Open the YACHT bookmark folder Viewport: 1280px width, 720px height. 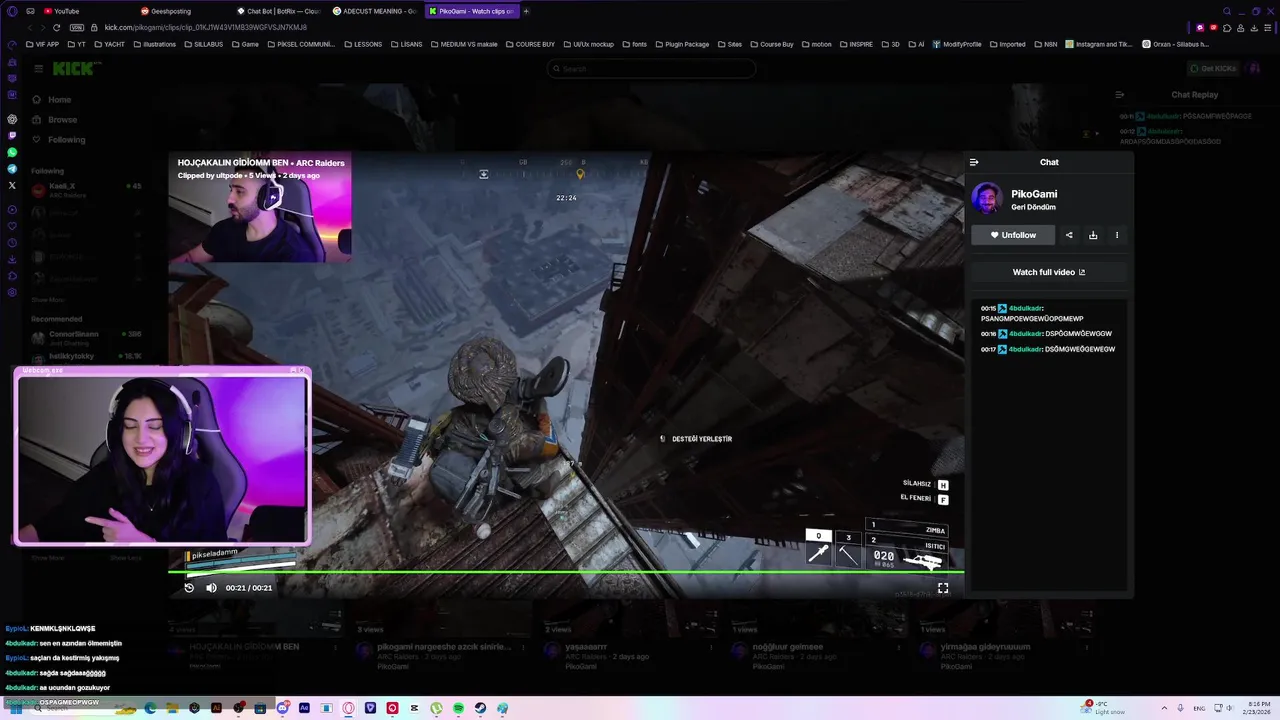click(x=109, y=44)
